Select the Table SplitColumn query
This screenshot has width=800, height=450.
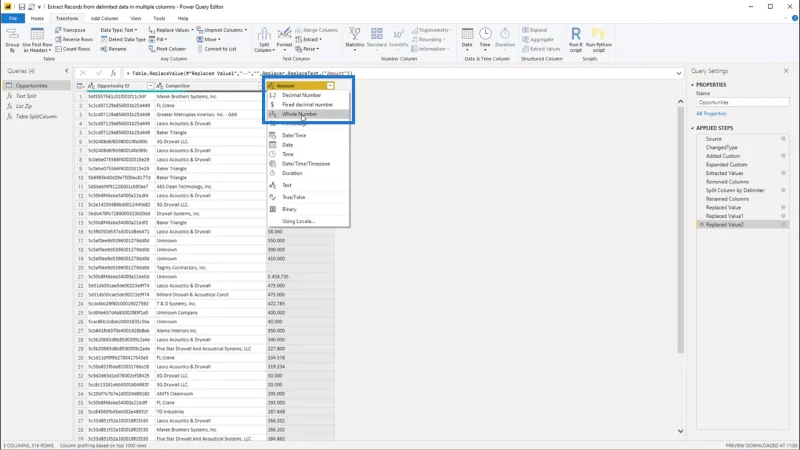point(36,117)
